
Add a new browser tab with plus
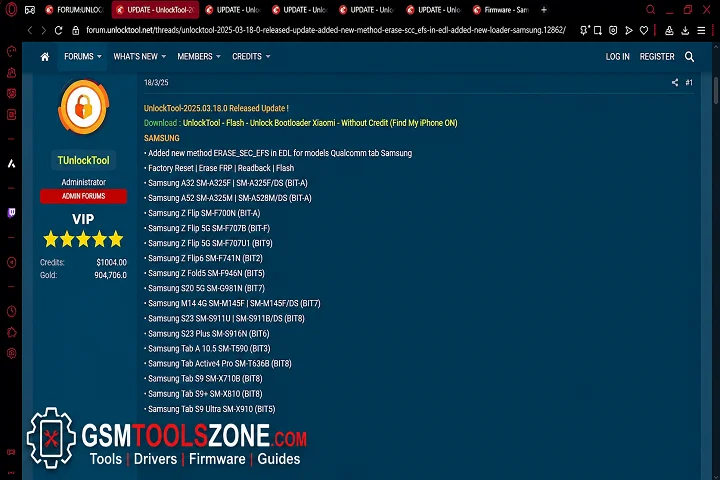[544, 10]
